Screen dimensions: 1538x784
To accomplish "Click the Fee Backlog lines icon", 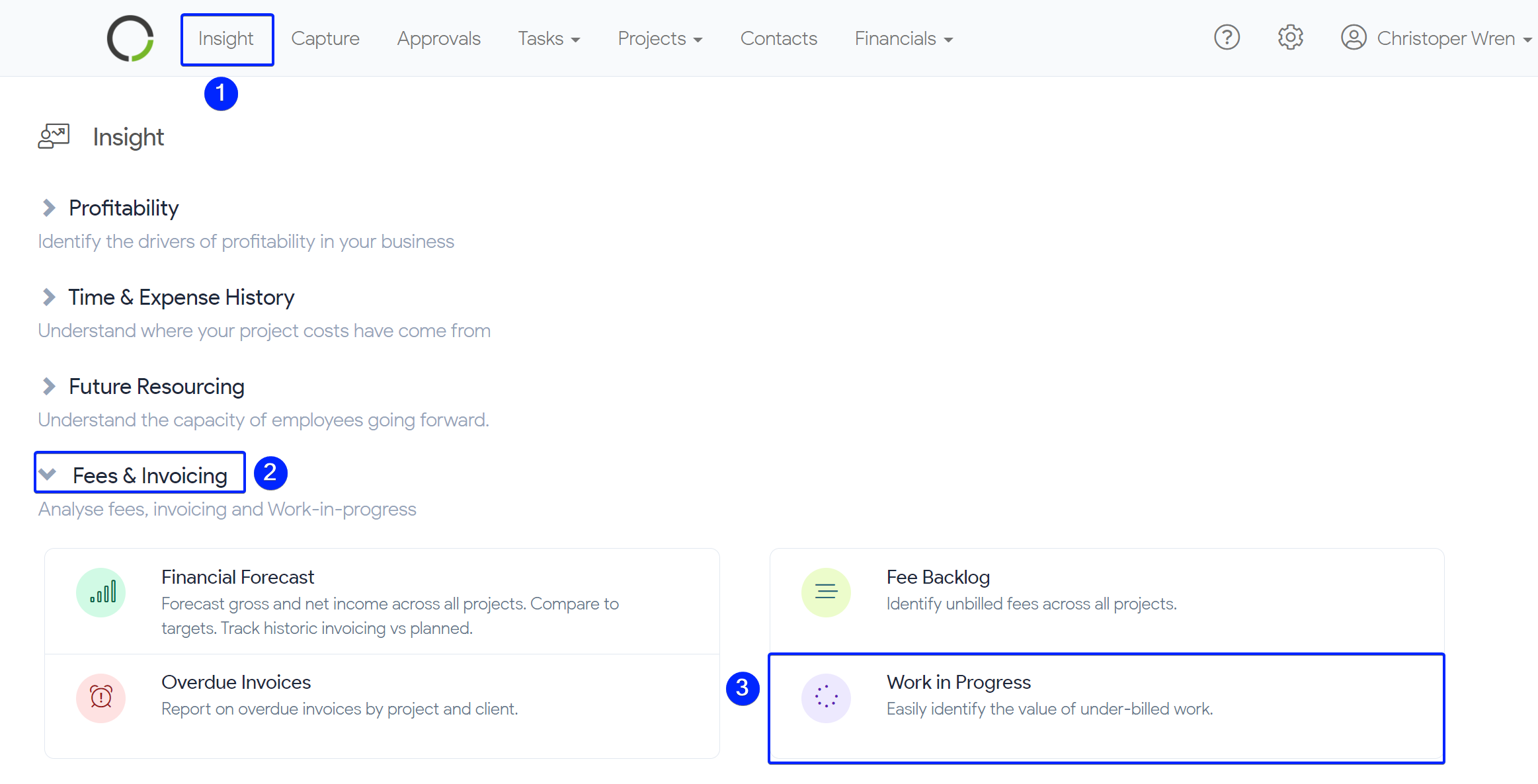I will tap(826, 592).
